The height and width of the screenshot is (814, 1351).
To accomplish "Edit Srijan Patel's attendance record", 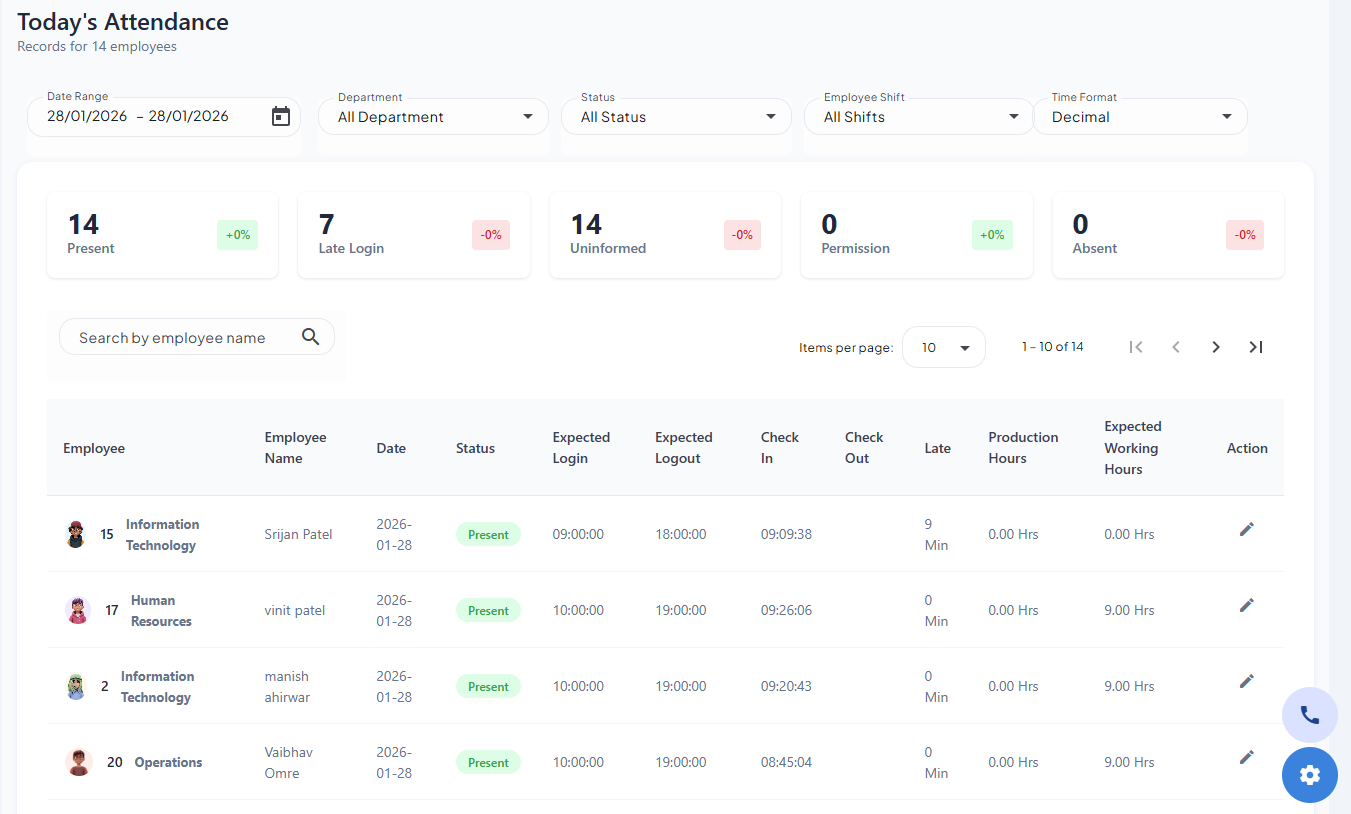I will coord(1246,529).
